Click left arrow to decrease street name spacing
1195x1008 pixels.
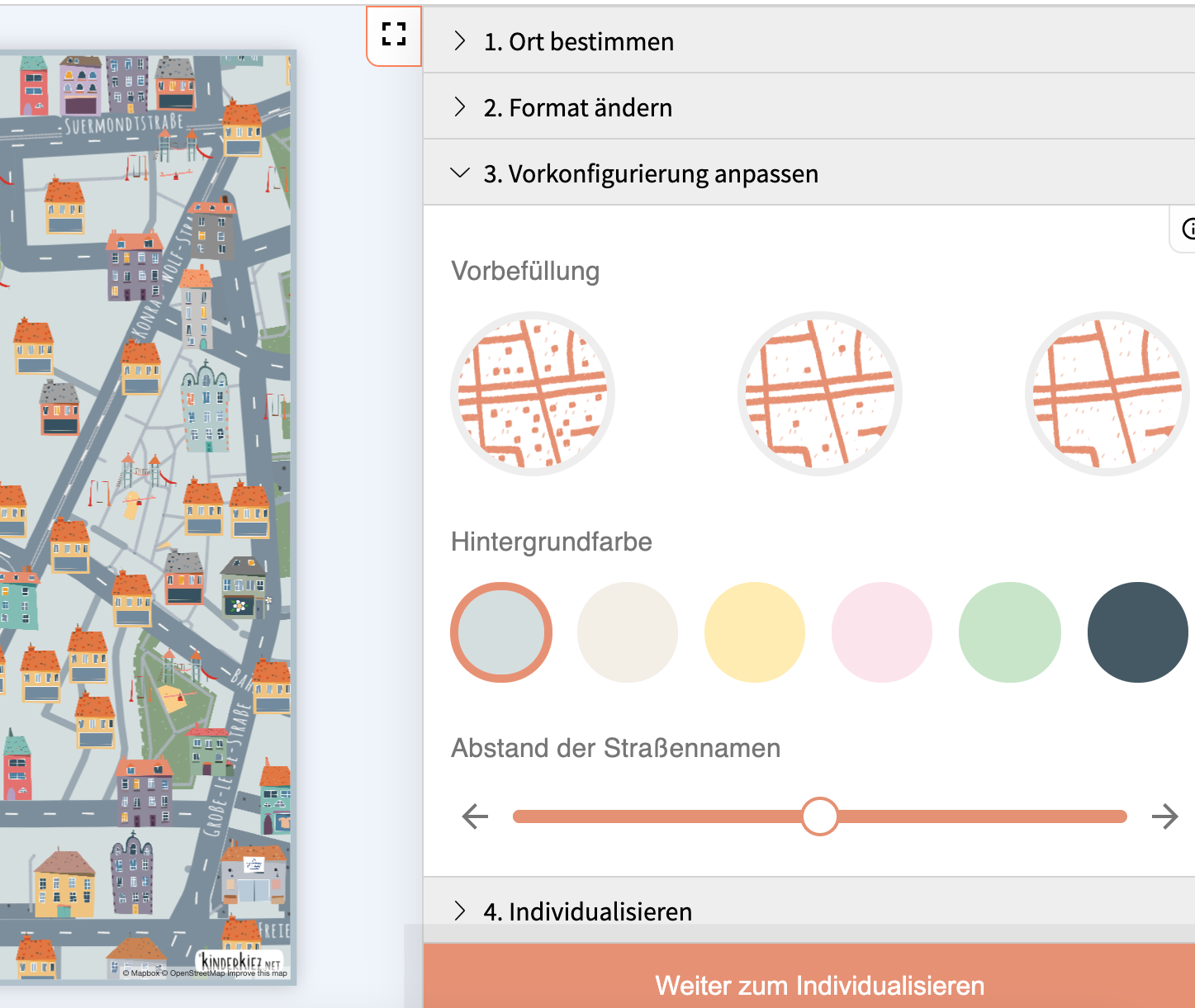(475, 816)
